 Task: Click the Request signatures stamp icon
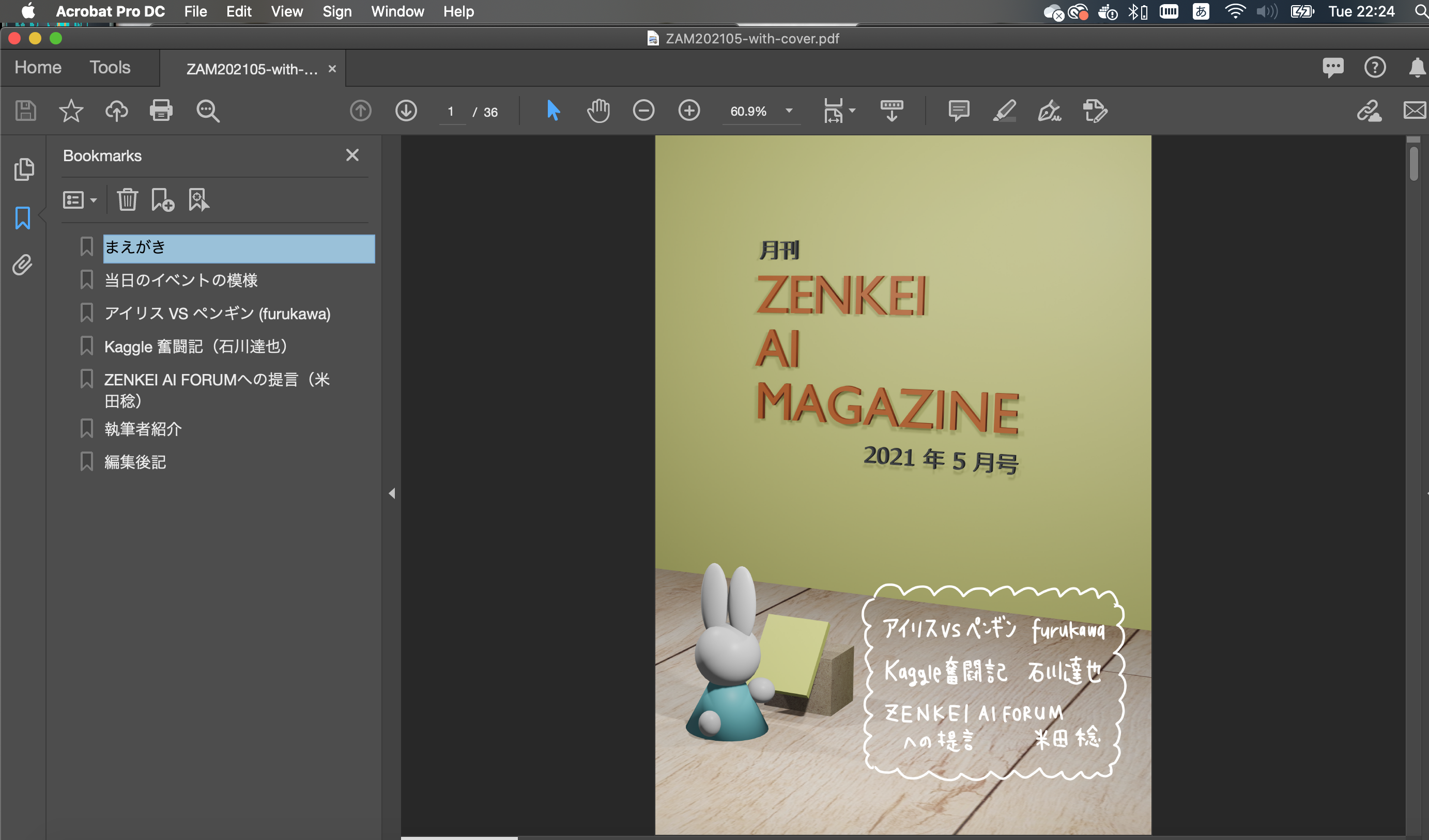(1095, 111)
